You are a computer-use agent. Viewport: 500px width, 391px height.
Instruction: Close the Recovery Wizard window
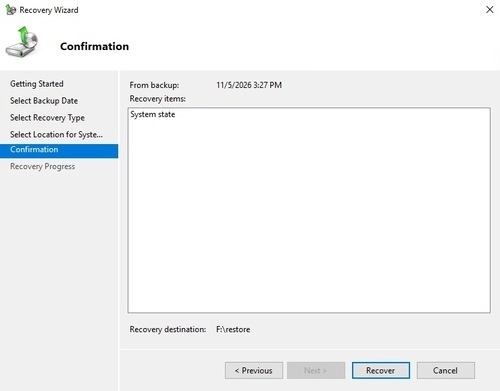click(489, 10)
